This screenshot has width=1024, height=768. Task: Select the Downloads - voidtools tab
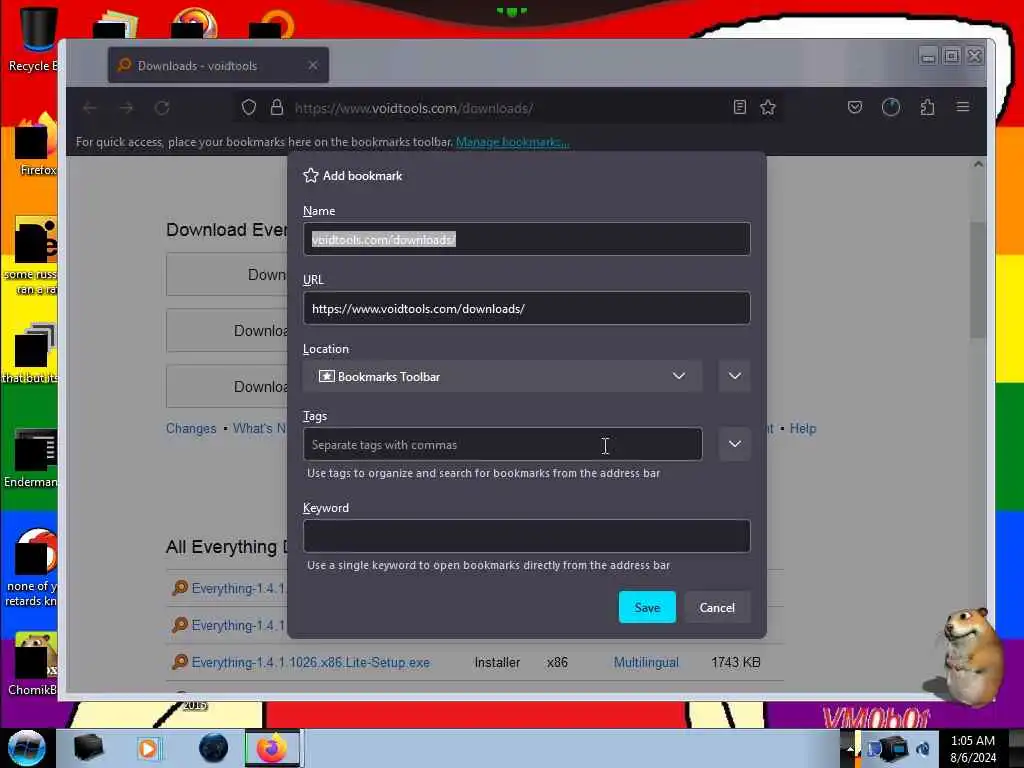point(218,65)
